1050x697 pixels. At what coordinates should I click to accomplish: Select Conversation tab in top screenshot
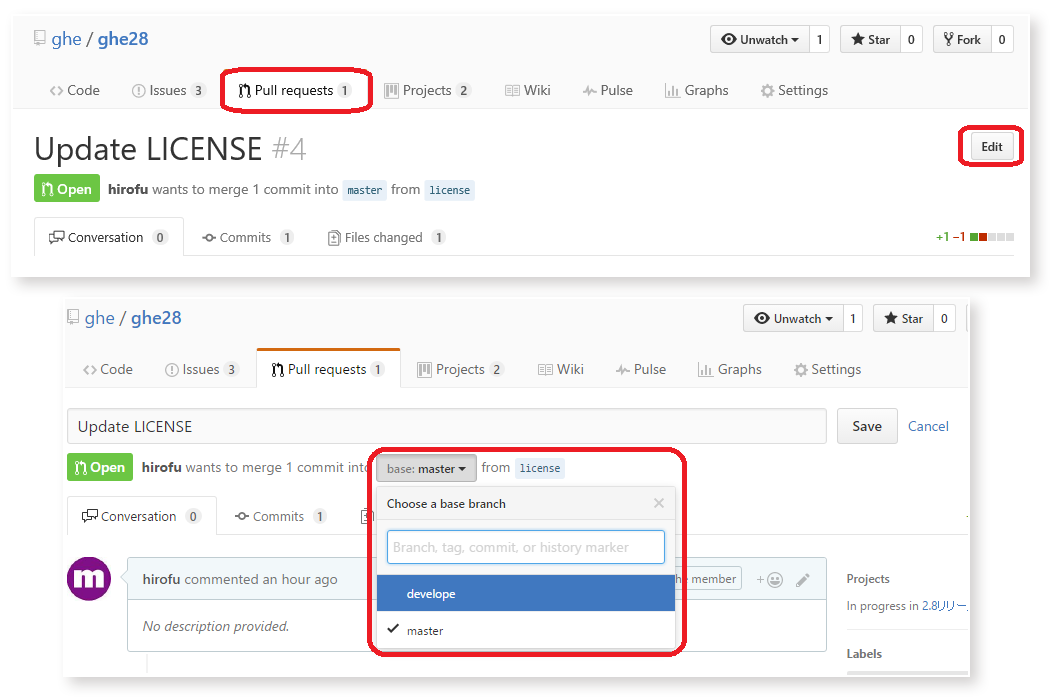point(108,237)
